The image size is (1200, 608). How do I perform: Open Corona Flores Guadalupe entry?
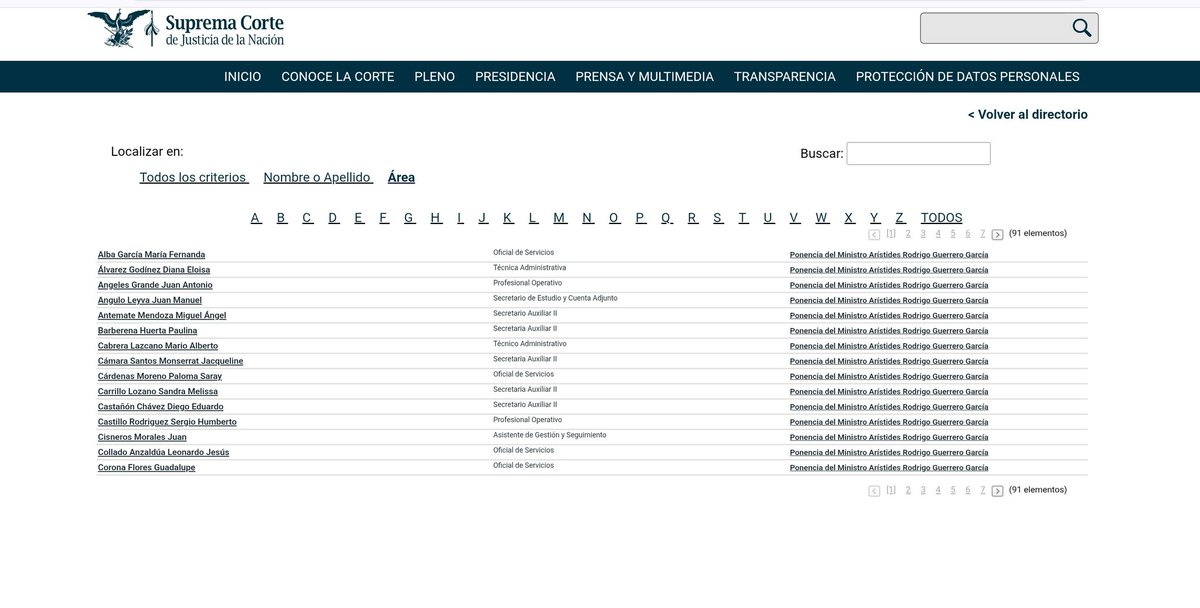146,468
